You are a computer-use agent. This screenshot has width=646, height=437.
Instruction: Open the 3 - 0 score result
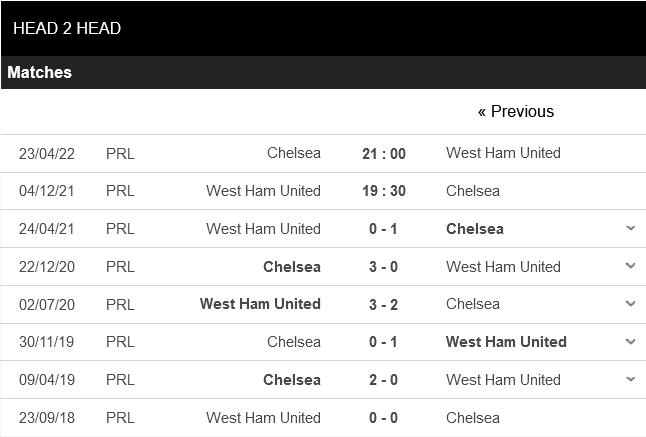pyautogui.click(x=384, y=267)
